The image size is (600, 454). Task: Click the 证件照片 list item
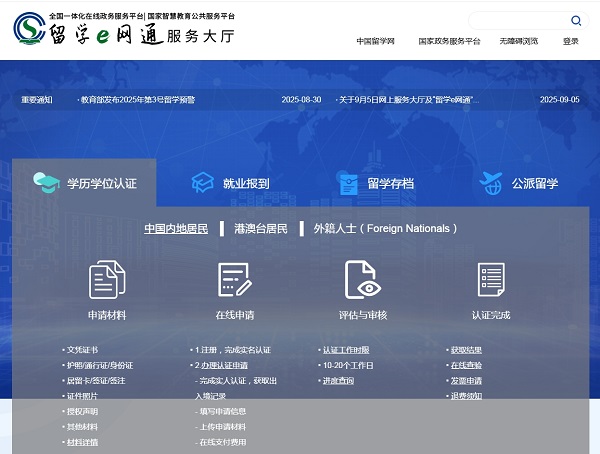click(82, 396)
